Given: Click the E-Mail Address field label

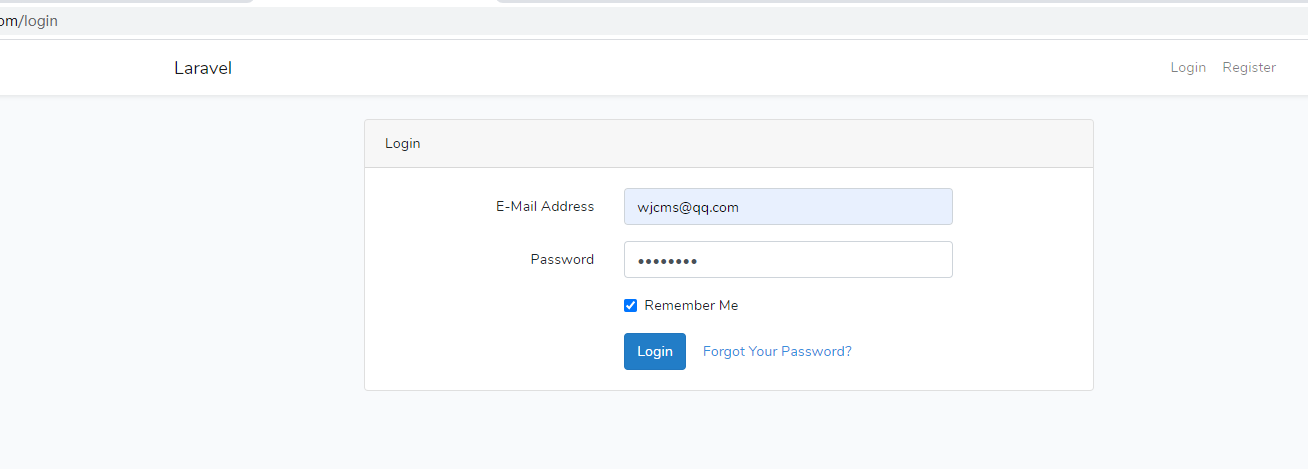Looking at the screenshot, I should pos(545,207).
